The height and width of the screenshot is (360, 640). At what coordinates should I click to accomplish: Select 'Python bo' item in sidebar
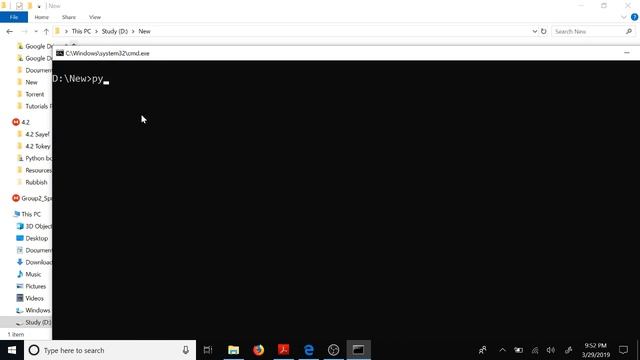pyautogui.click(x=34, y=158)
